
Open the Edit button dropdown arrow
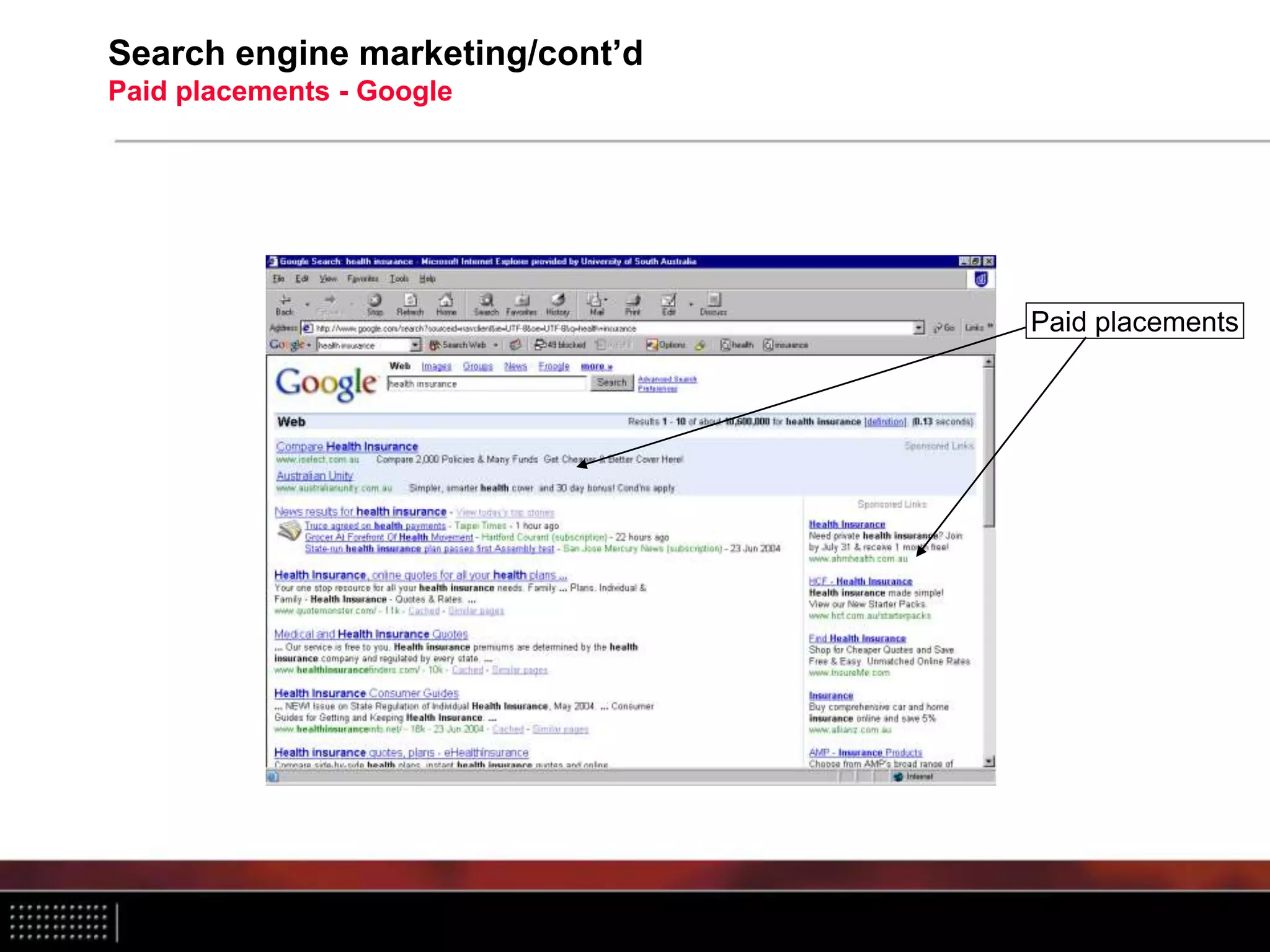691,304
